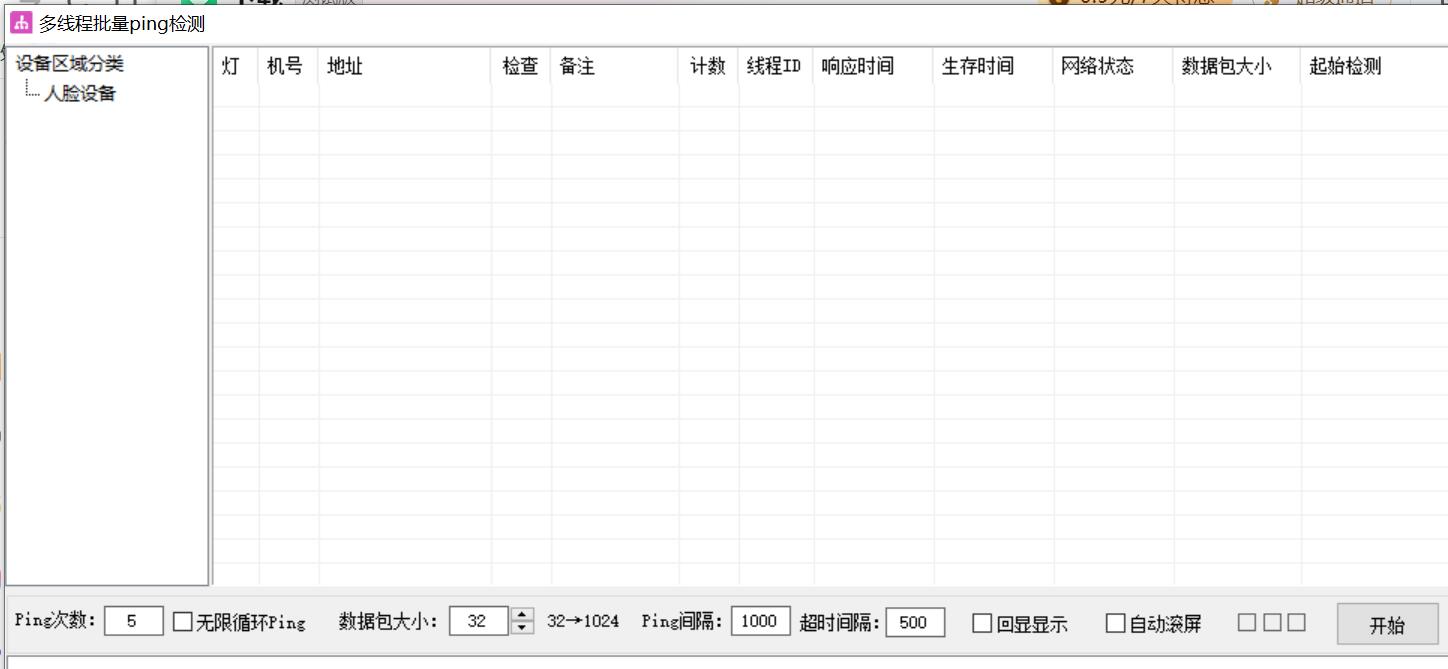Click the Ping次数 input field
The image size is (1448, 669).
pos(133,621)
